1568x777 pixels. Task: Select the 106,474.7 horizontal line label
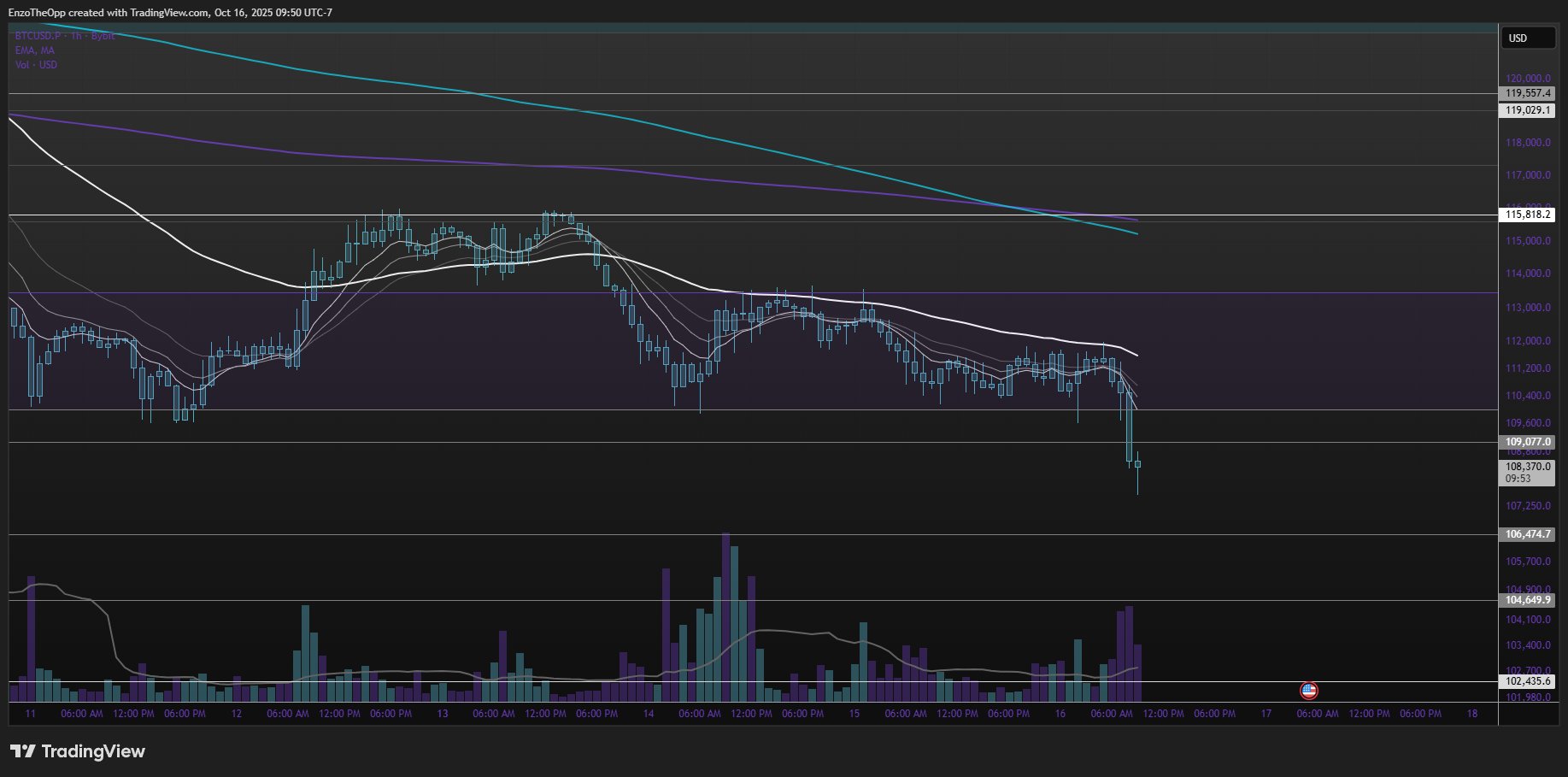pyautogui.click(x=1528, y=534)
